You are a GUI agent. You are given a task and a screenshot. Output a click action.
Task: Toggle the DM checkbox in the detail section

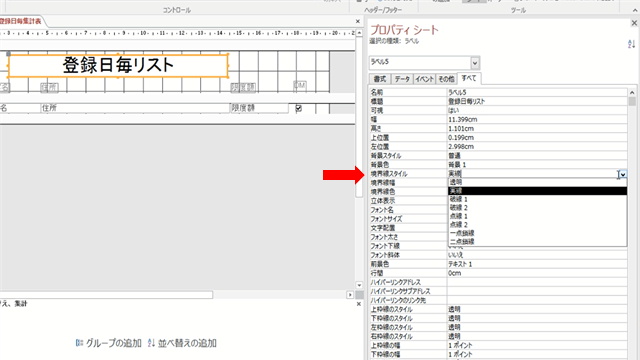(x=298, y=108)
